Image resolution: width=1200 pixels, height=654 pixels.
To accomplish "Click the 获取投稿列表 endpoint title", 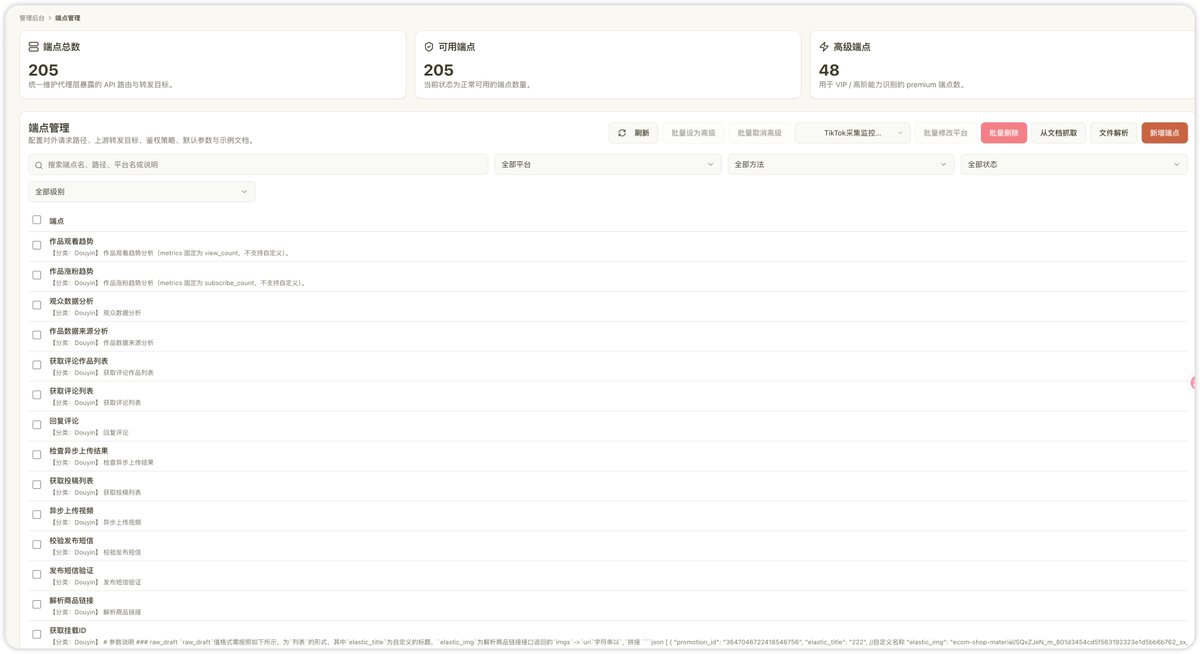I will (71, 481).
